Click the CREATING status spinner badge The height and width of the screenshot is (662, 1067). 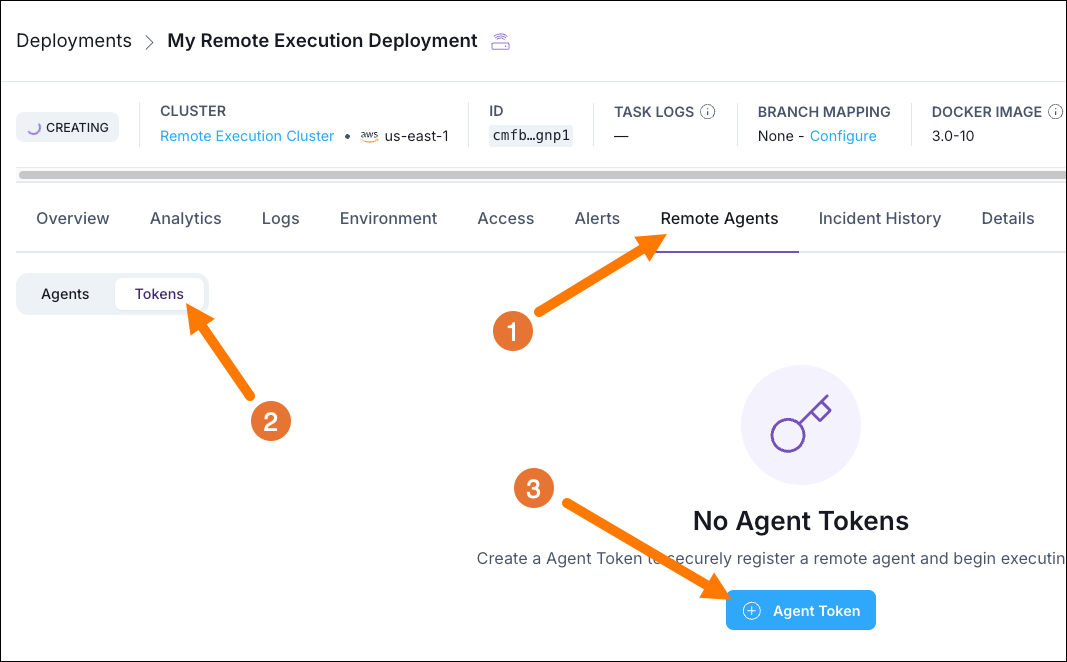coord(67,127)
